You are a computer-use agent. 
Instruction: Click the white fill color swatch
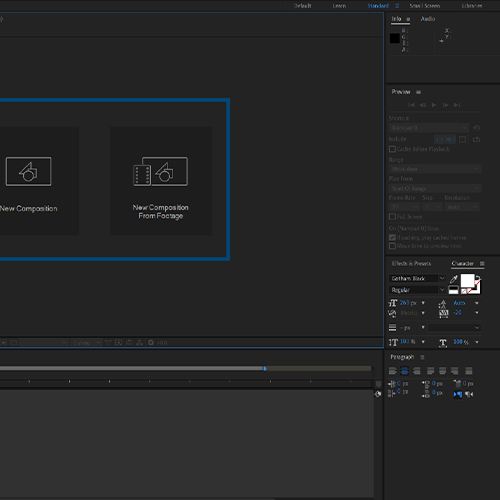click(x=467, y=281)
